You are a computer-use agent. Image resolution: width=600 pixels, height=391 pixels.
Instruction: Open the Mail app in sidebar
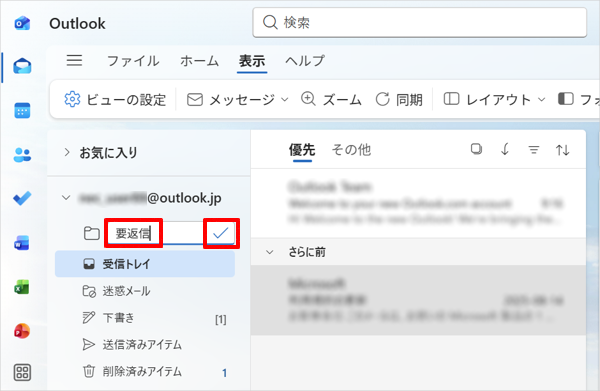22,66
